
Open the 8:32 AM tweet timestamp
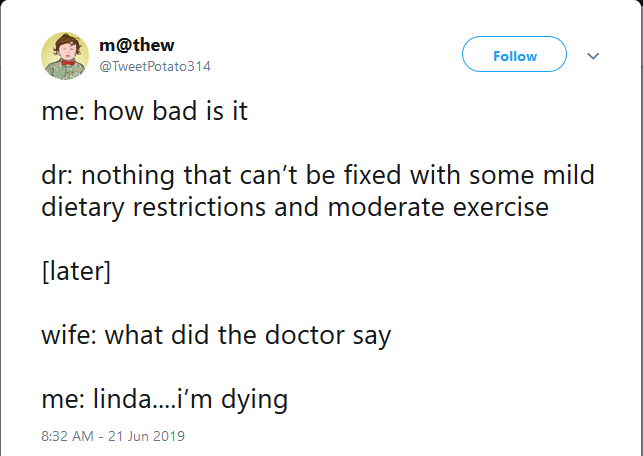[64, 436]
